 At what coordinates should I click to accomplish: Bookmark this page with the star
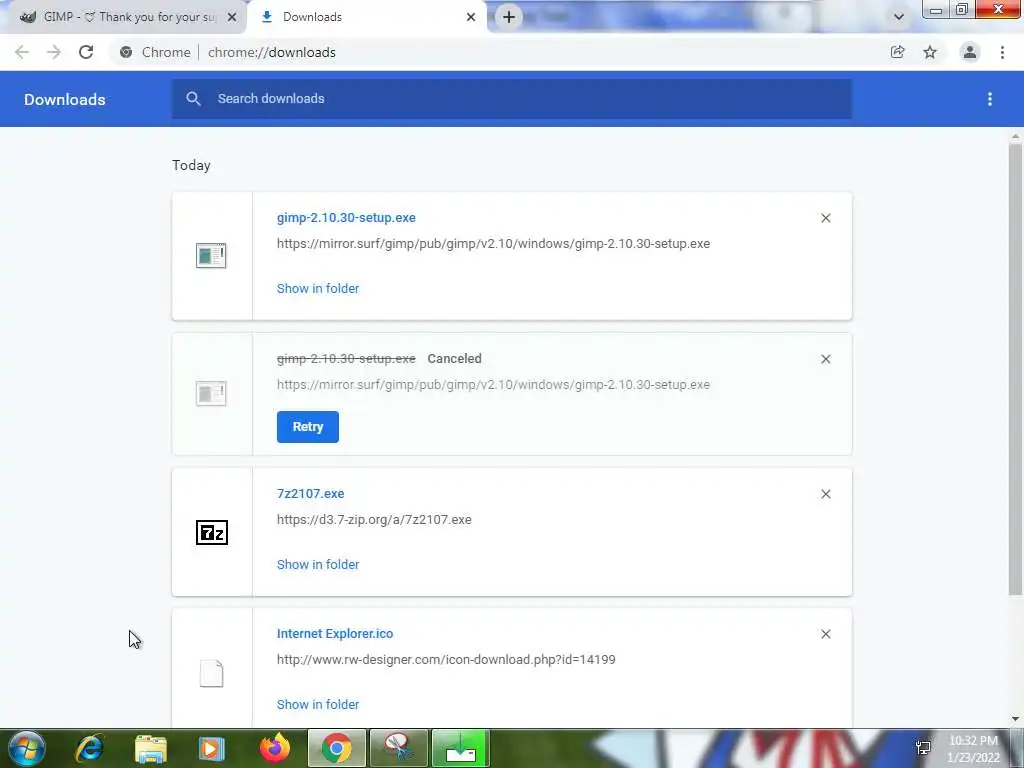[930, 52]
